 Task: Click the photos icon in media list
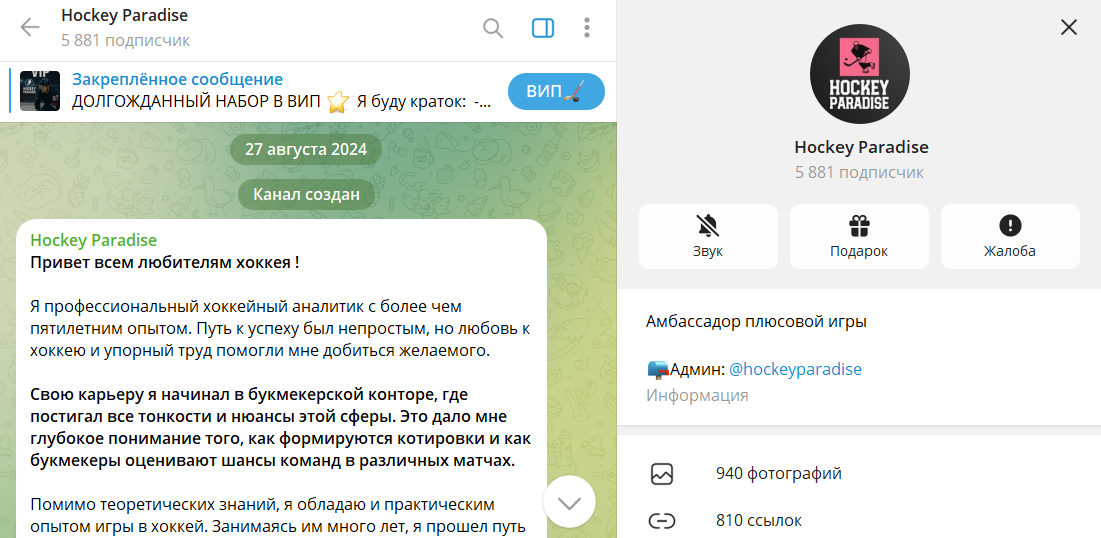click(x=661, y=474)
